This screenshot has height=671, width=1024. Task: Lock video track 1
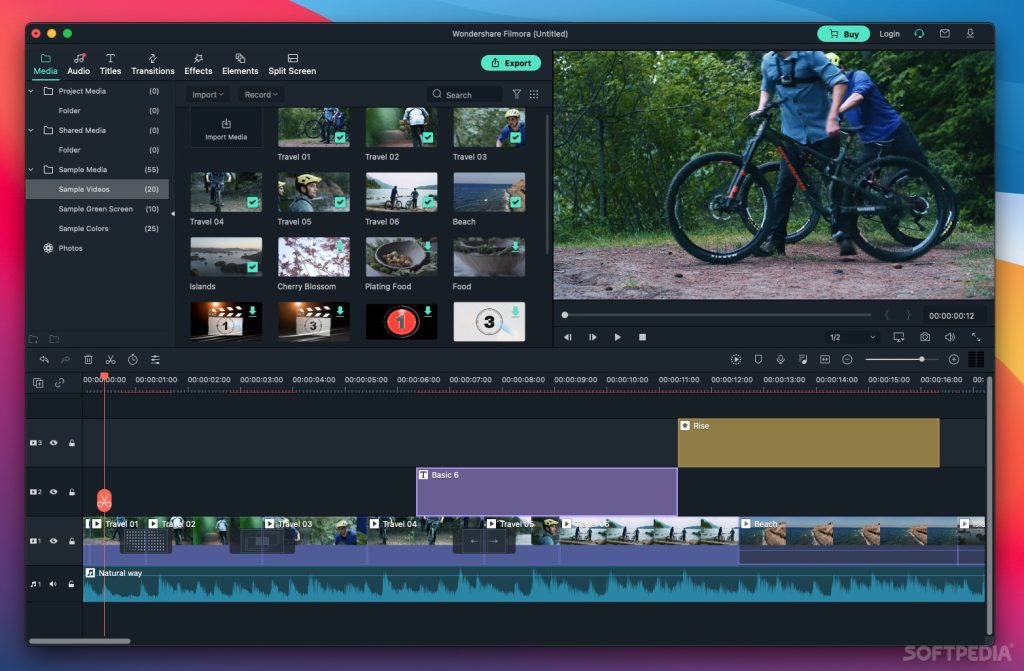tap(72, 541)
